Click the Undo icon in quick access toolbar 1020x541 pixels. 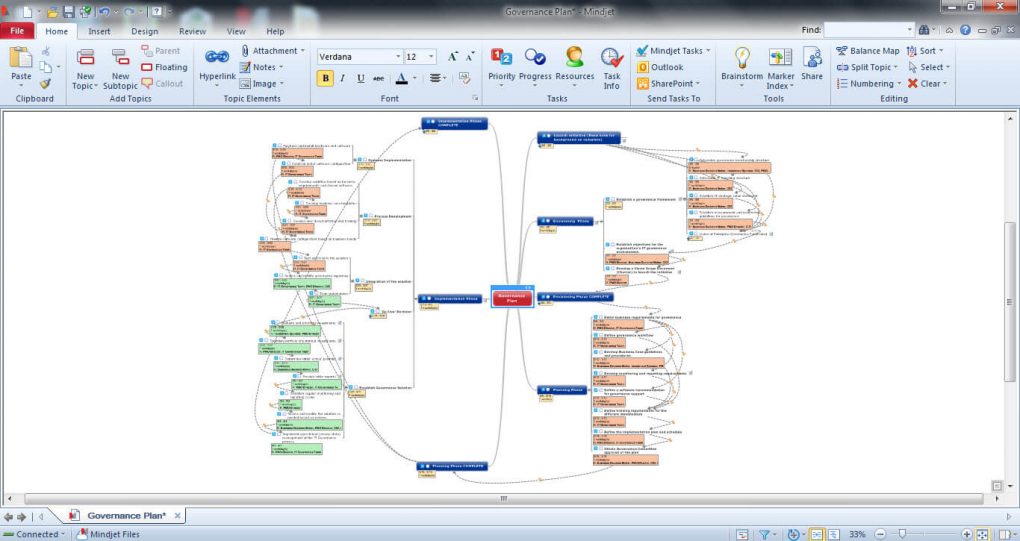coord(104,12)
